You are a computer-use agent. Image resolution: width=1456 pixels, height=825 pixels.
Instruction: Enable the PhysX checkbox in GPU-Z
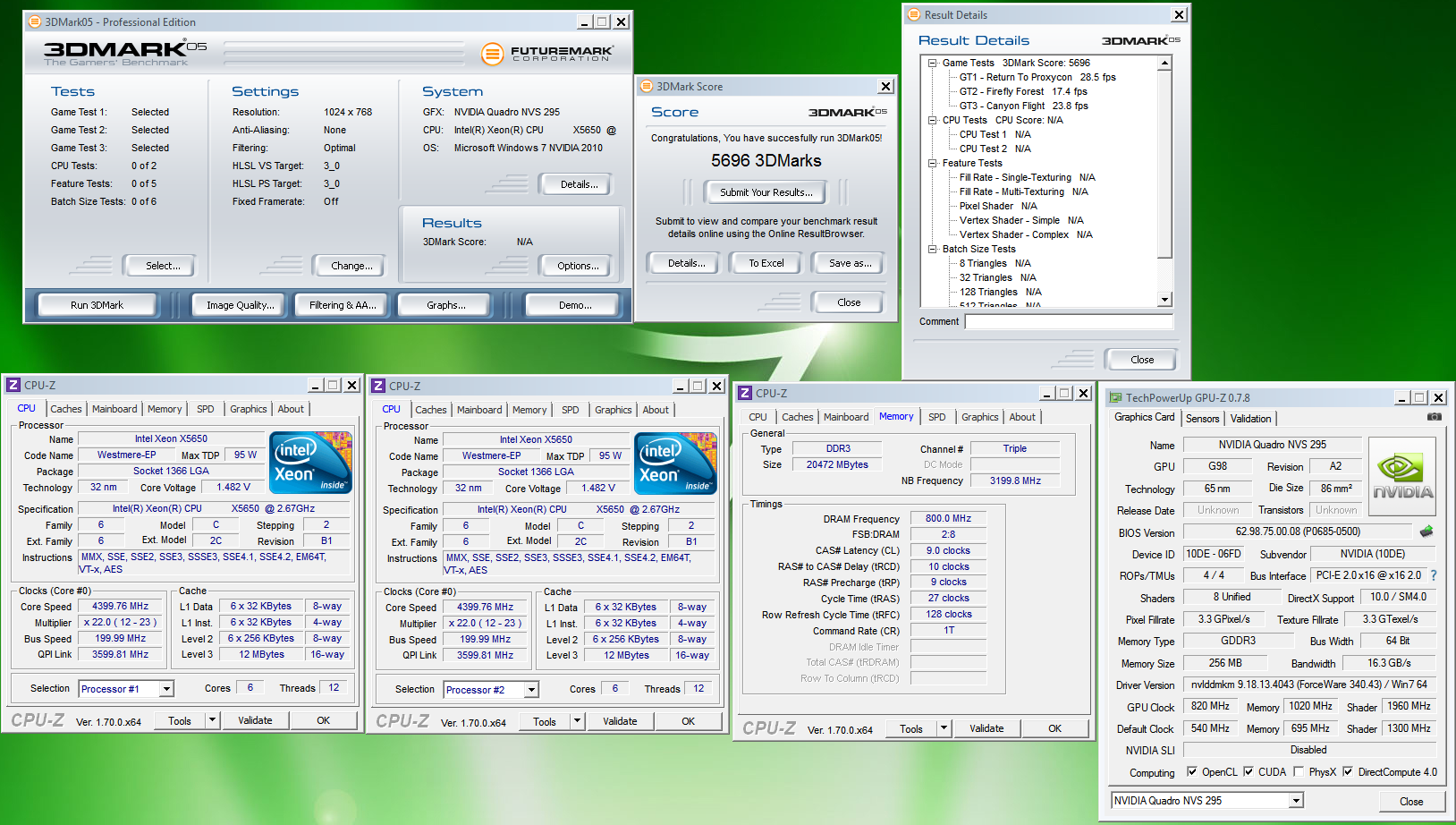point(1299,771)
